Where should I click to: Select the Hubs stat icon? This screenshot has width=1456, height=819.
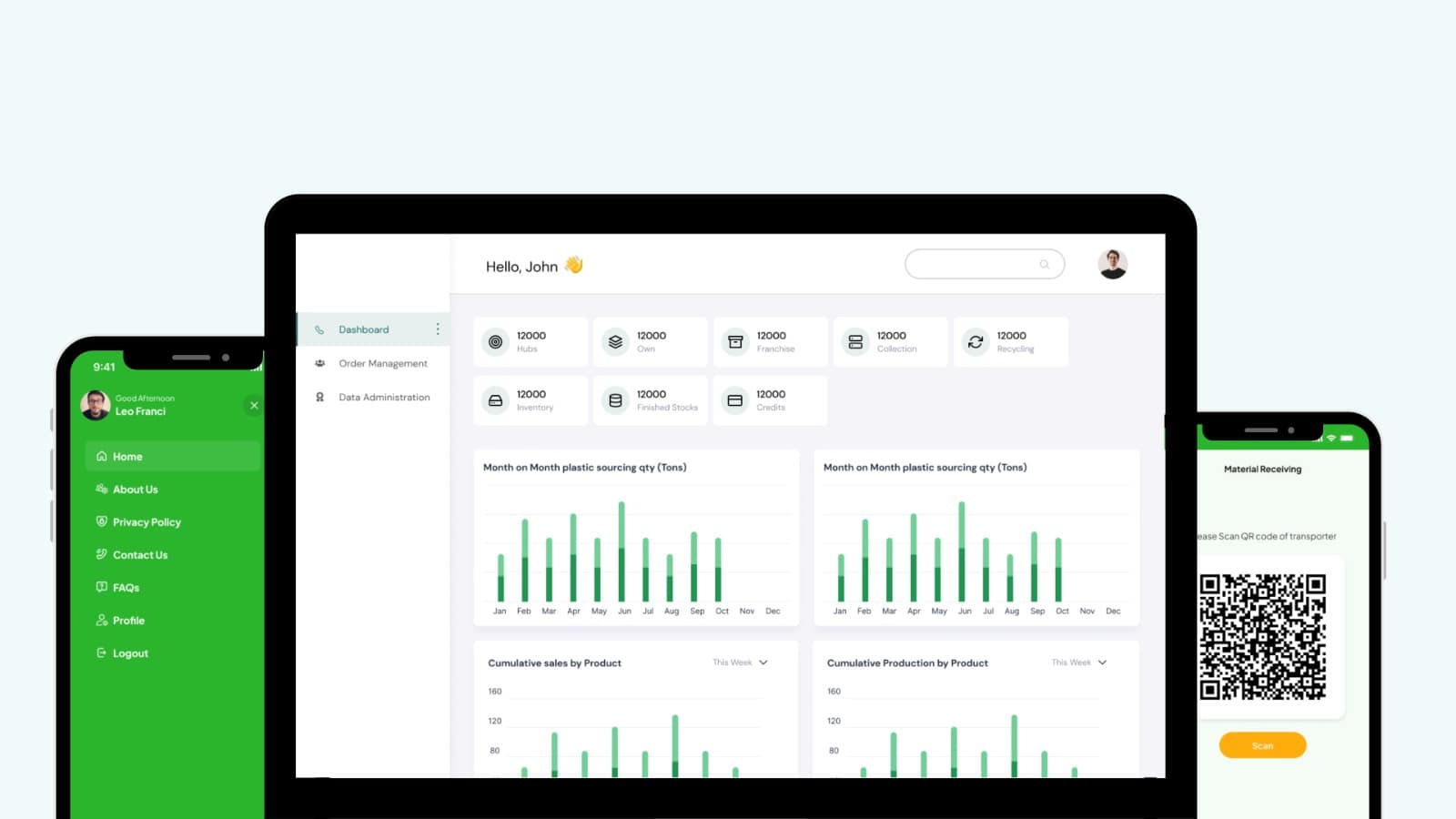494,341
